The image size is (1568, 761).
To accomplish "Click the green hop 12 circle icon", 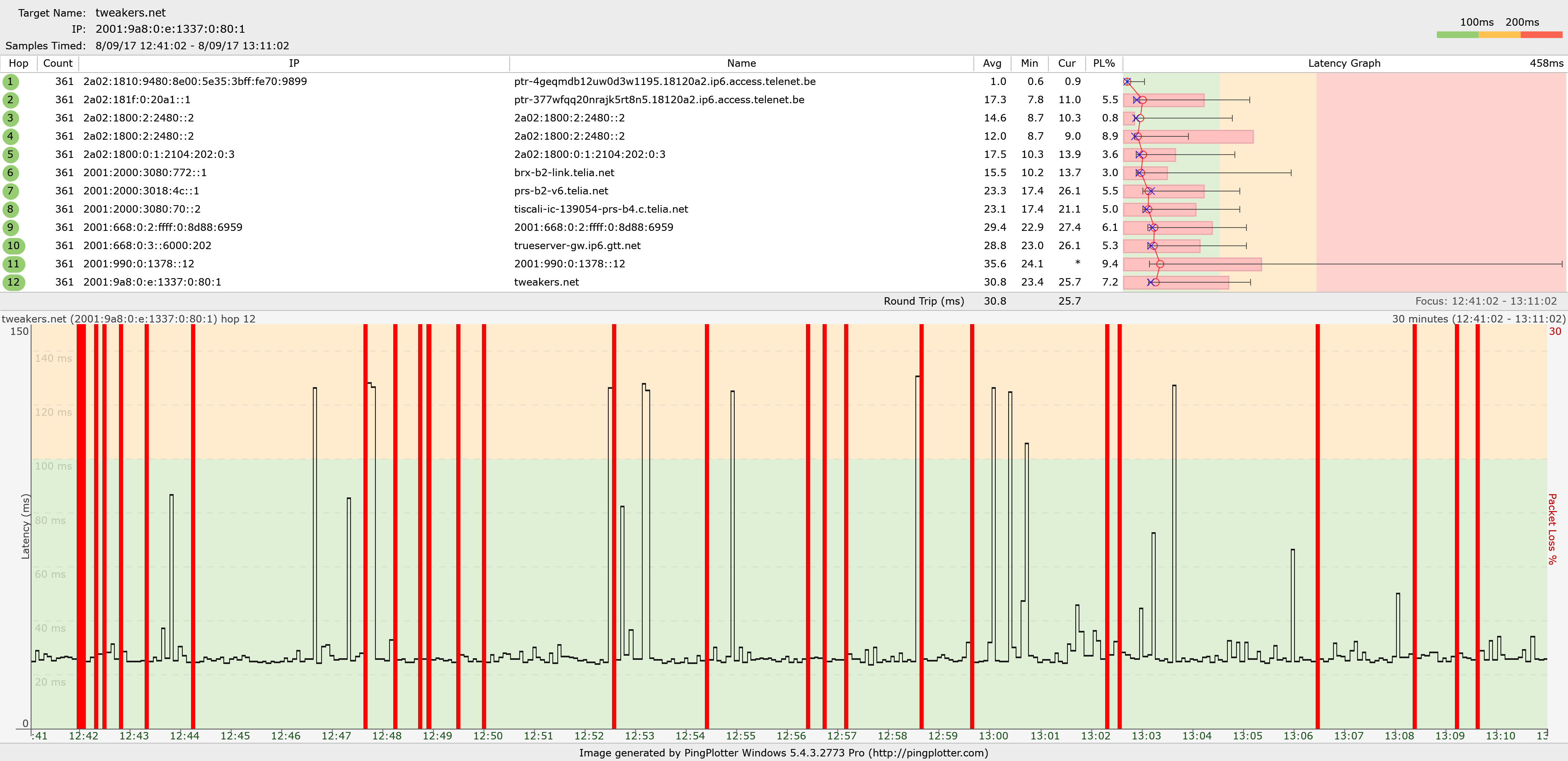I will click(x=13, y=283).
